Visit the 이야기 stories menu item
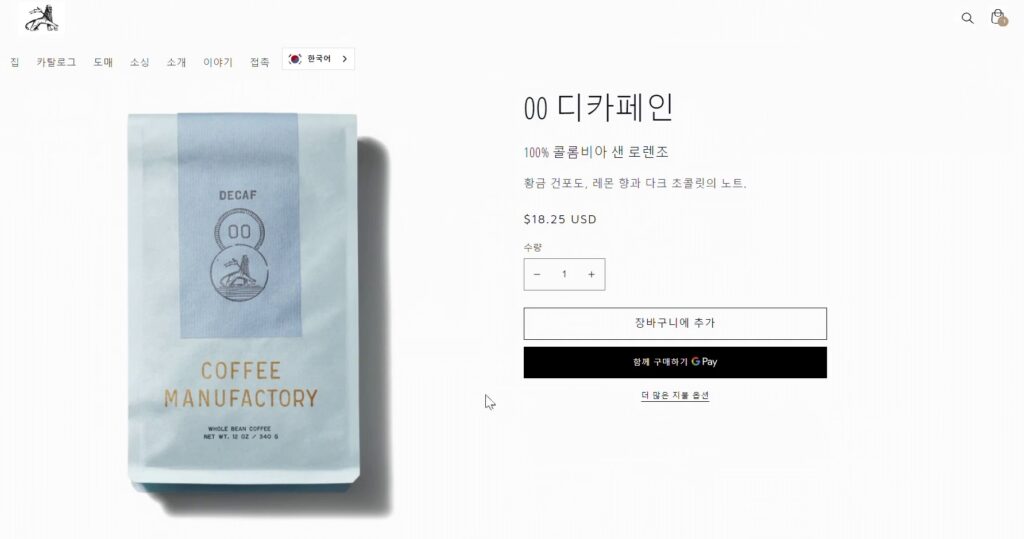The image size is (1024, 539). click(217, 62)
